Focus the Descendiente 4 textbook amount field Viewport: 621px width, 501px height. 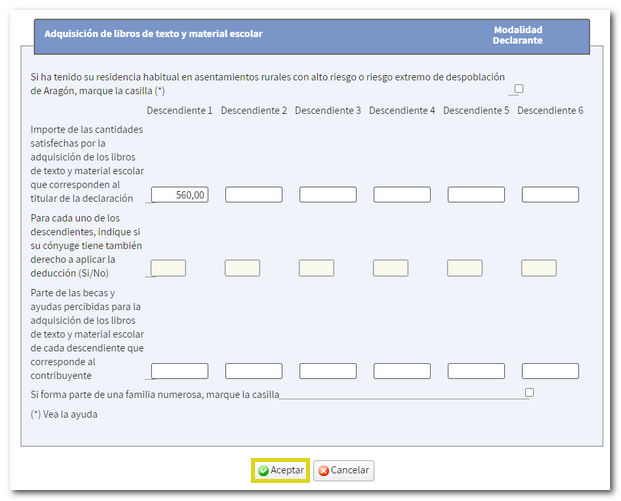[402, 195]
